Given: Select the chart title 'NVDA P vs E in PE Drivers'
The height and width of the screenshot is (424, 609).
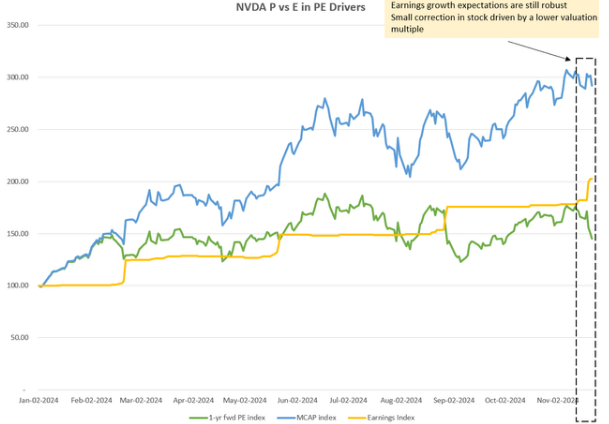Looking at the screenshot, I should 301,7.
